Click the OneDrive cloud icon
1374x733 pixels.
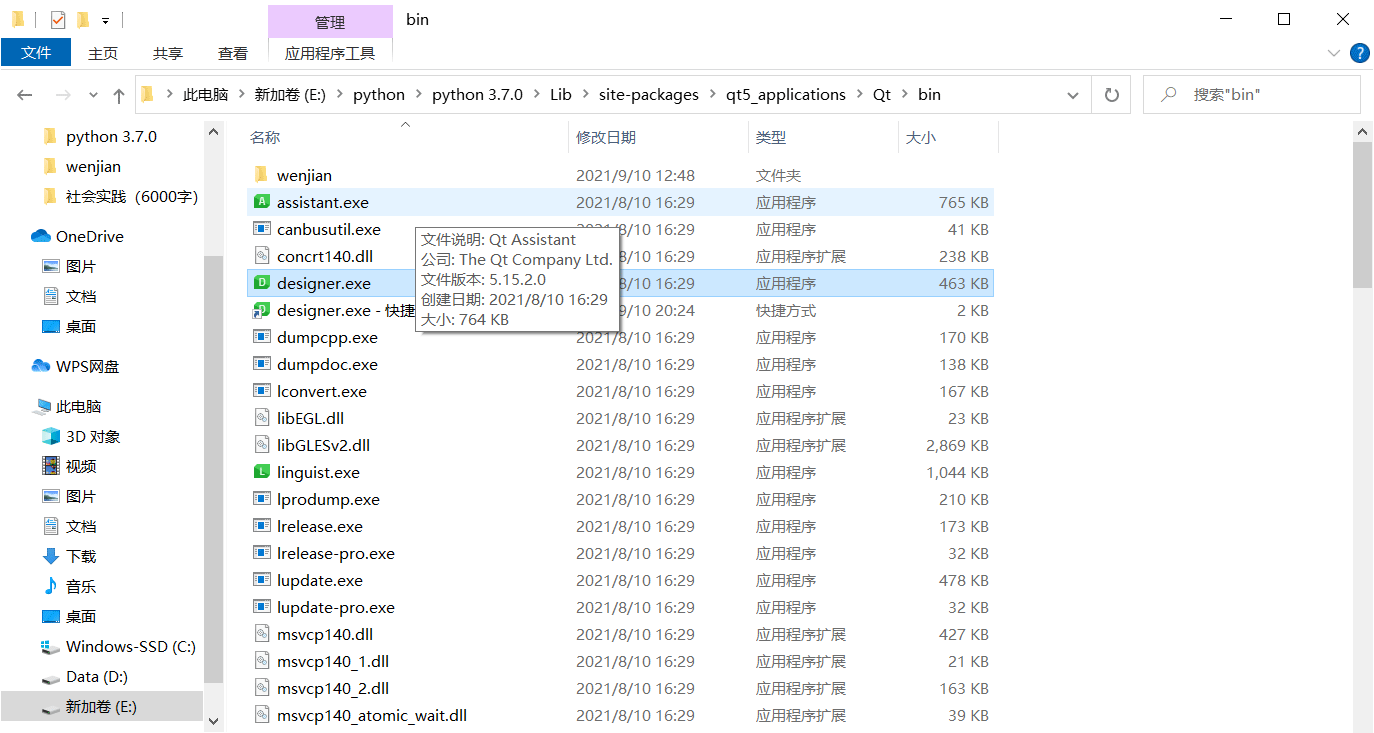pos(41,236)
